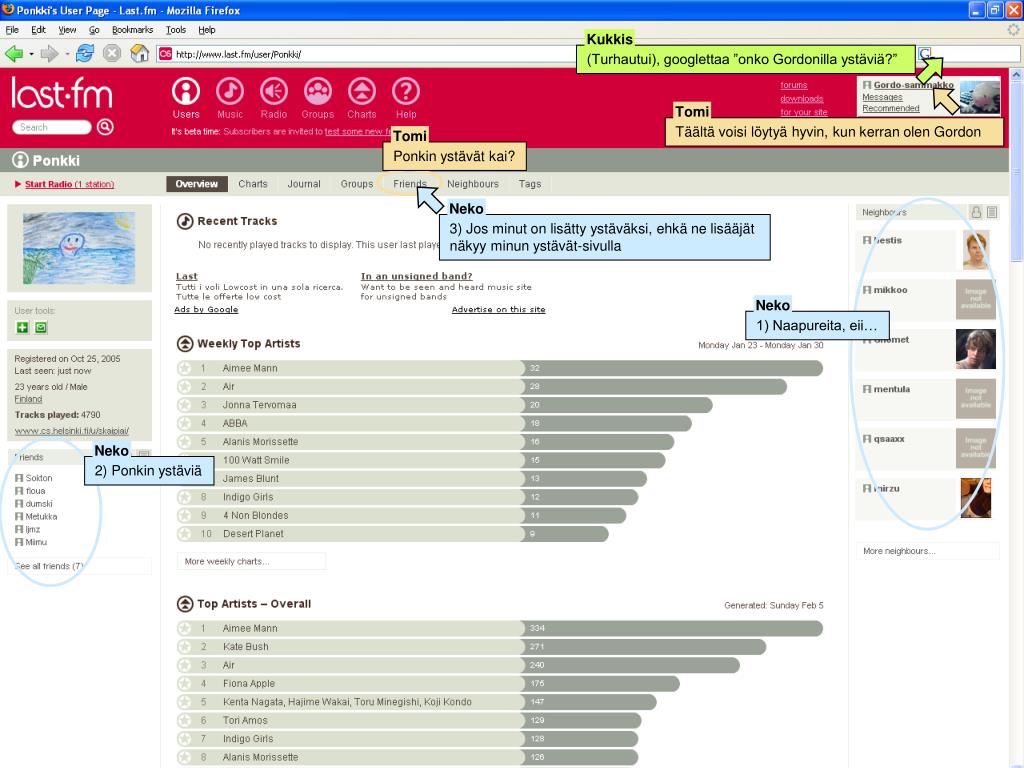Click the green add friend icon

tap(22, 328)
